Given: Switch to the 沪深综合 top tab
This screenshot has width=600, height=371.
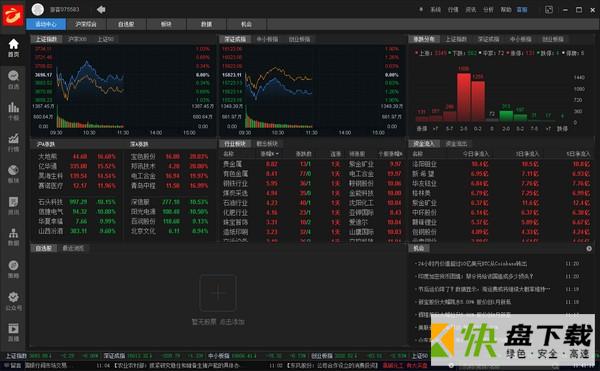Looking at the screenshot, I should tap(86, 24).
